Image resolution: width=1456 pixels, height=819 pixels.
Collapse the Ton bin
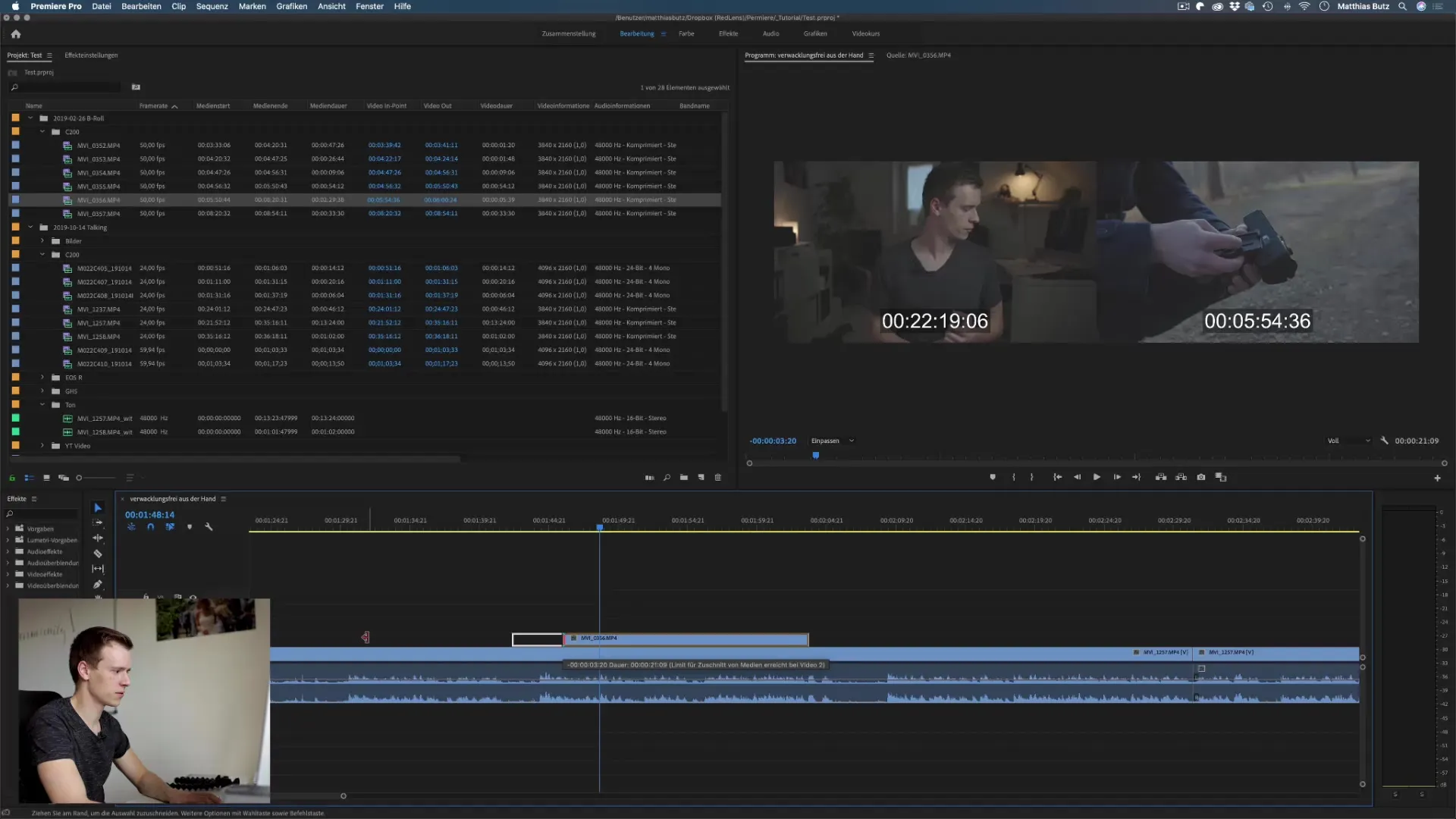(42, 405)
